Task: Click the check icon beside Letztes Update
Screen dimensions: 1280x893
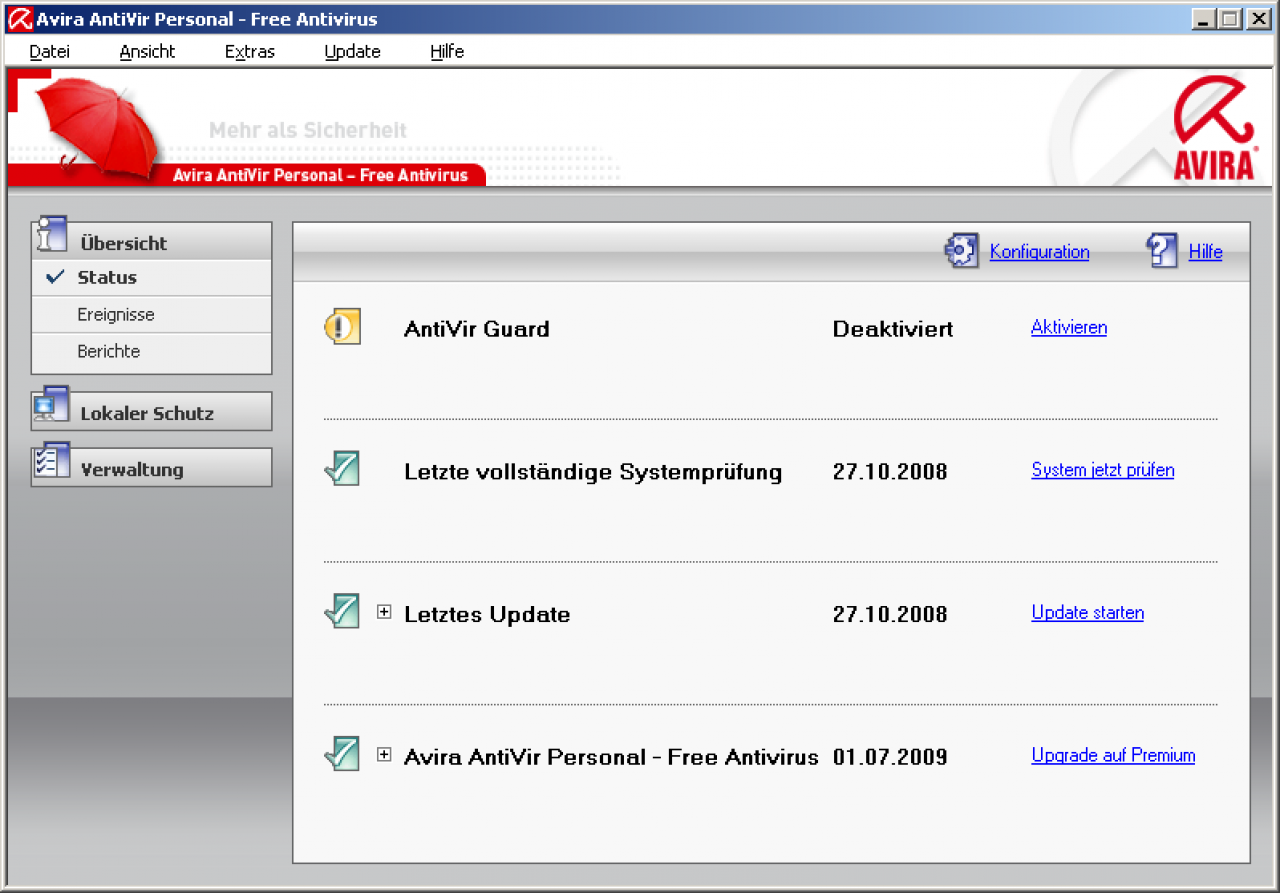Action: click(x=342, y=612)
